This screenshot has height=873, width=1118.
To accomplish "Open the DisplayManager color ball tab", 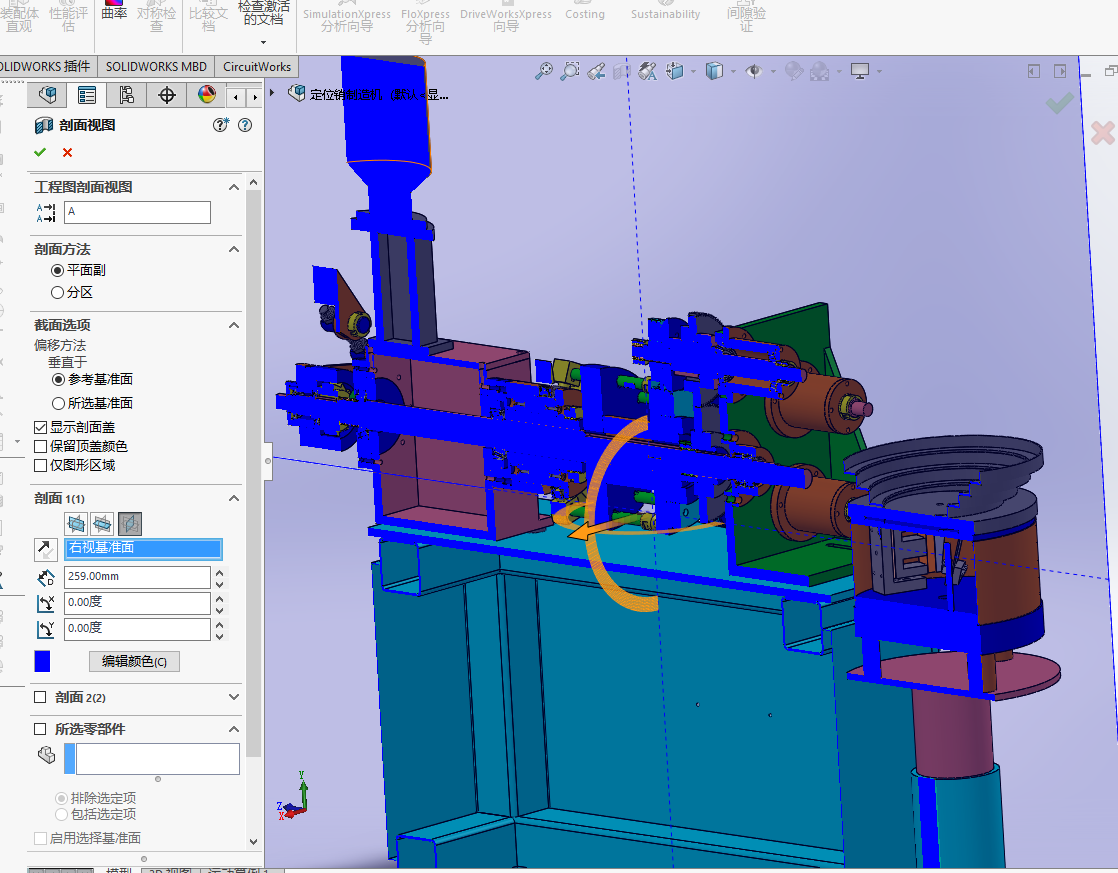I will pyautogui.click(x=206, y=95).
